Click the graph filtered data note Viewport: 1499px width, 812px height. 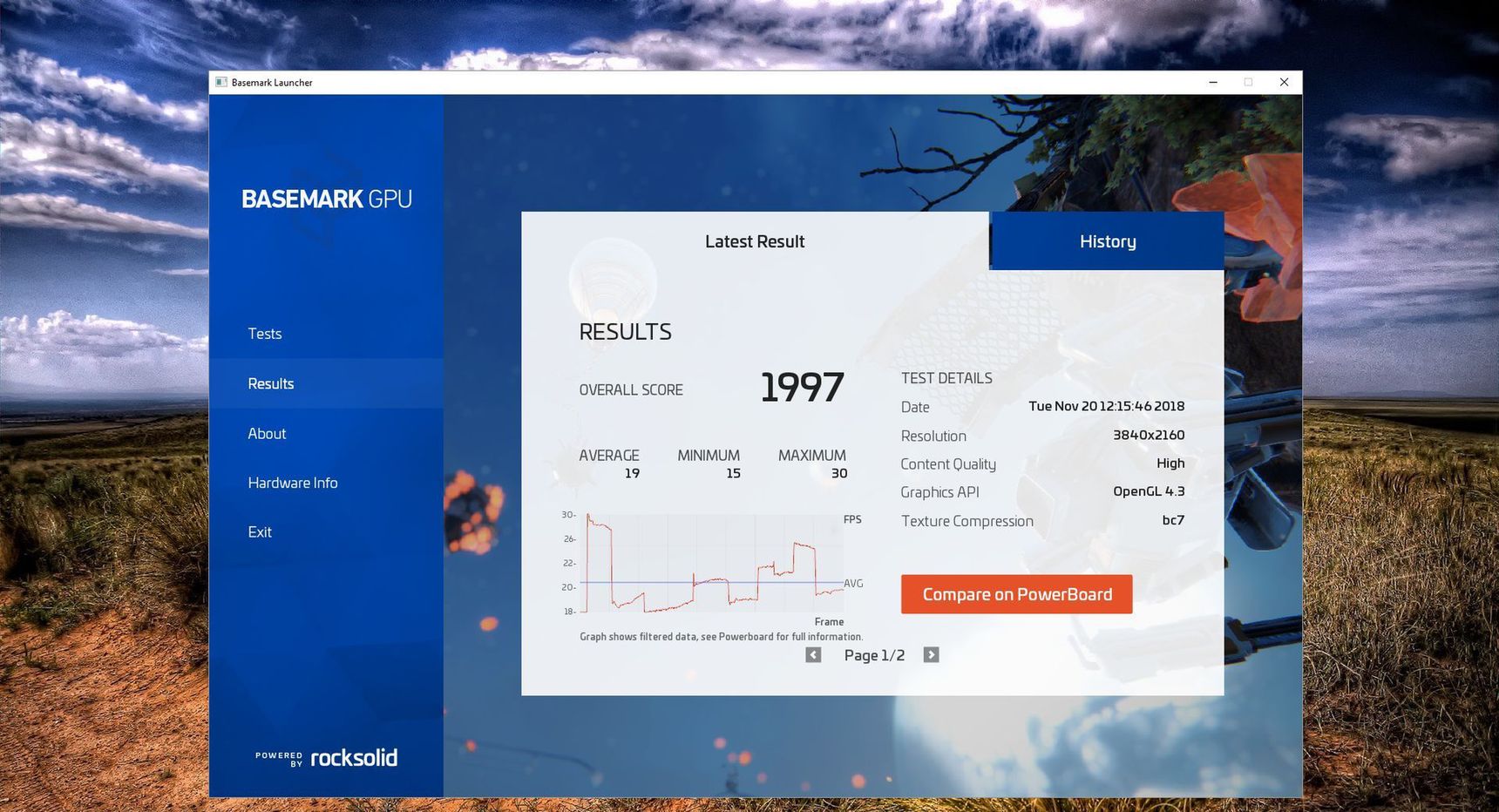tap(721, 637)
